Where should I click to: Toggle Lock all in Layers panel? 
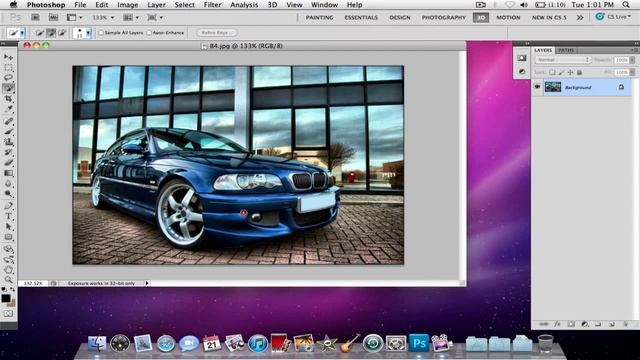point(579,72)
